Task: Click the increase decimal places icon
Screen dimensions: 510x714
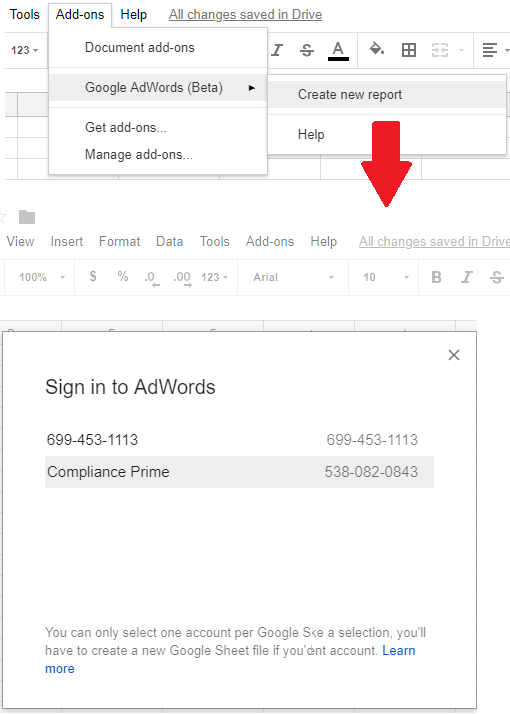Action: (182, 278)
